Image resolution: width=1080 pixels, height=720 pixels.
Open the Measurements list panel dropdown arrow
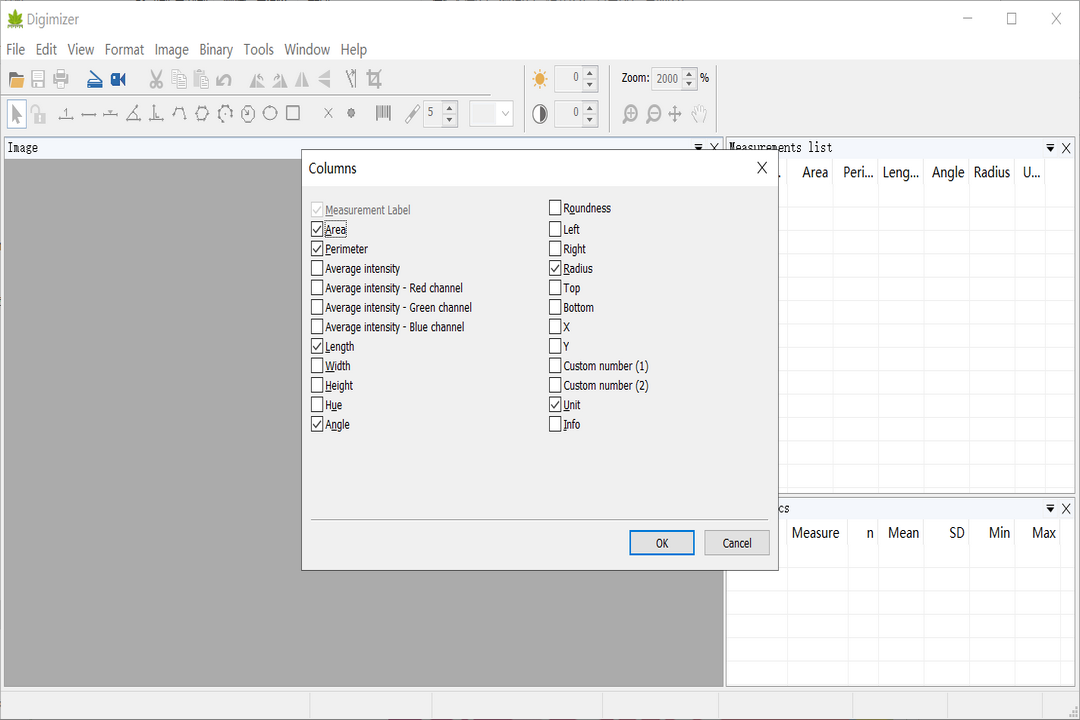pos(1050,148)
